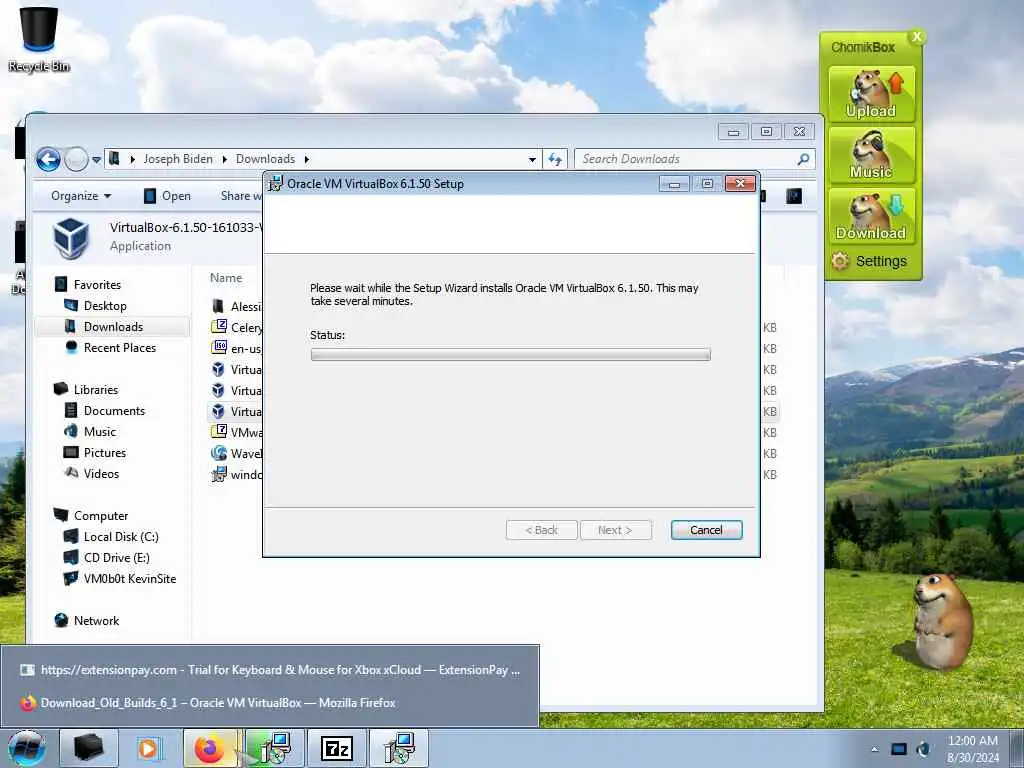Expand arrow after Downloads breadcrumb
The height and width of the screenshot is (768, 1024).
click(306, 159)
